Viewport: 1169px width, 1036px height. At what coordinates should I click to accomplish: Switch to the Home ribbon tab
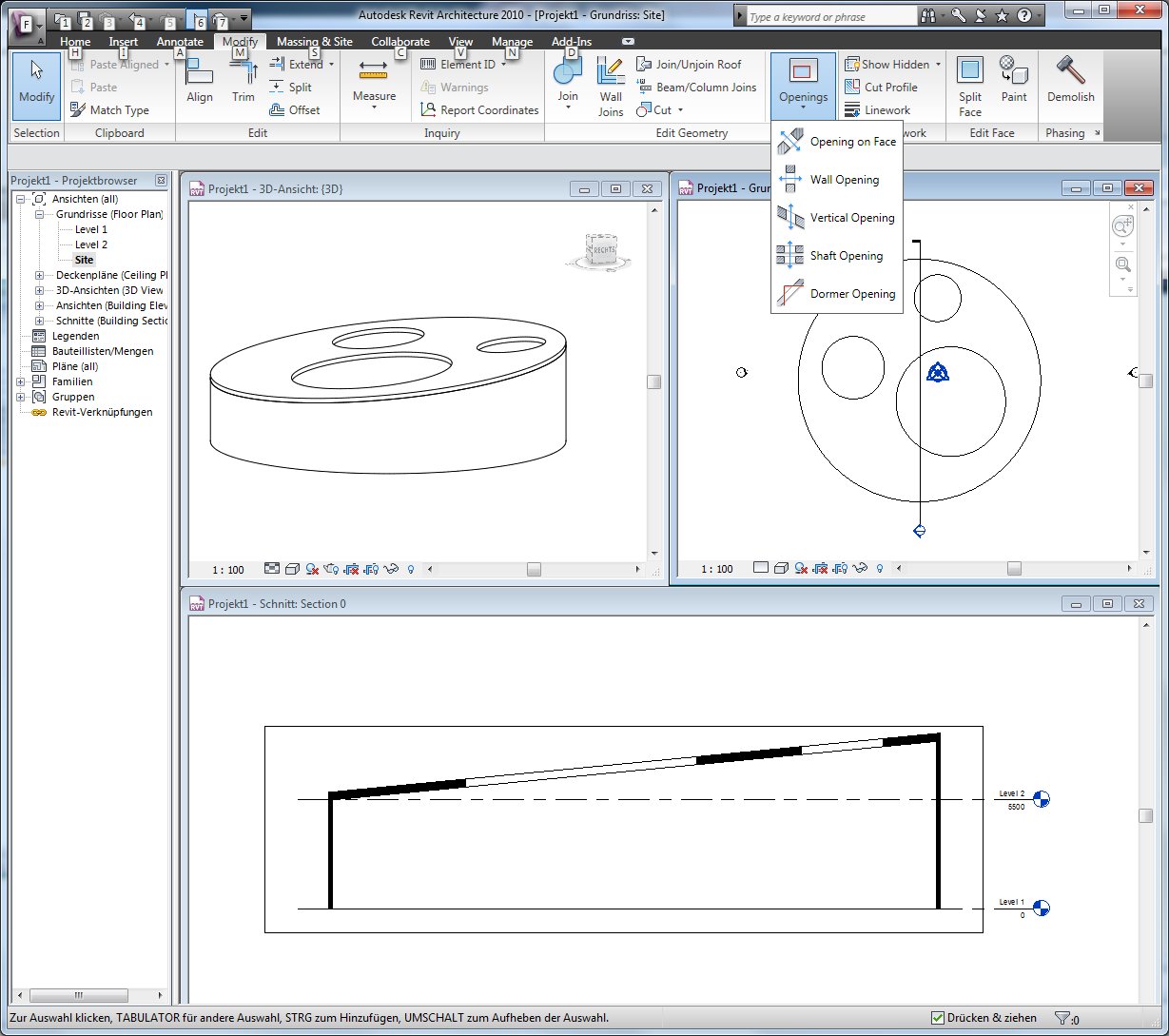click(75, 42)
